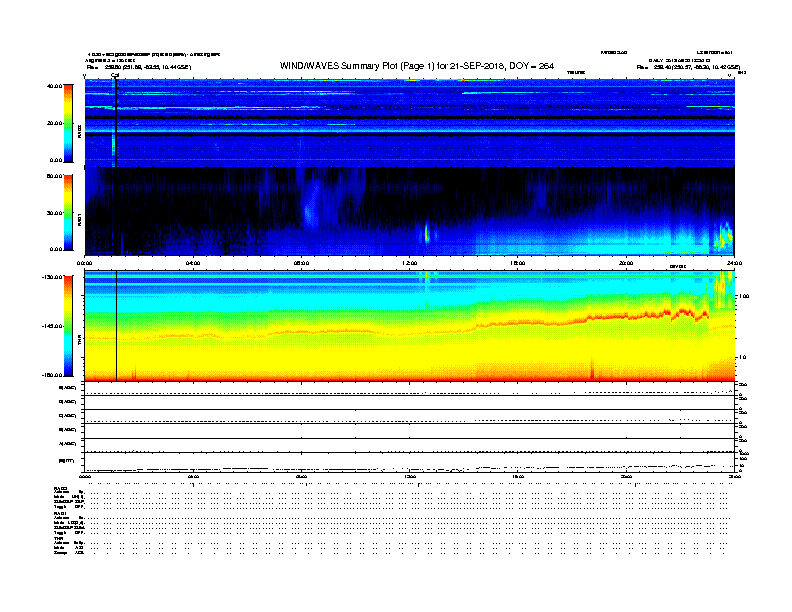792x612 pixels.
Task: Select the 20.00 label on RAD2 scale
Action: pos(54,123)
